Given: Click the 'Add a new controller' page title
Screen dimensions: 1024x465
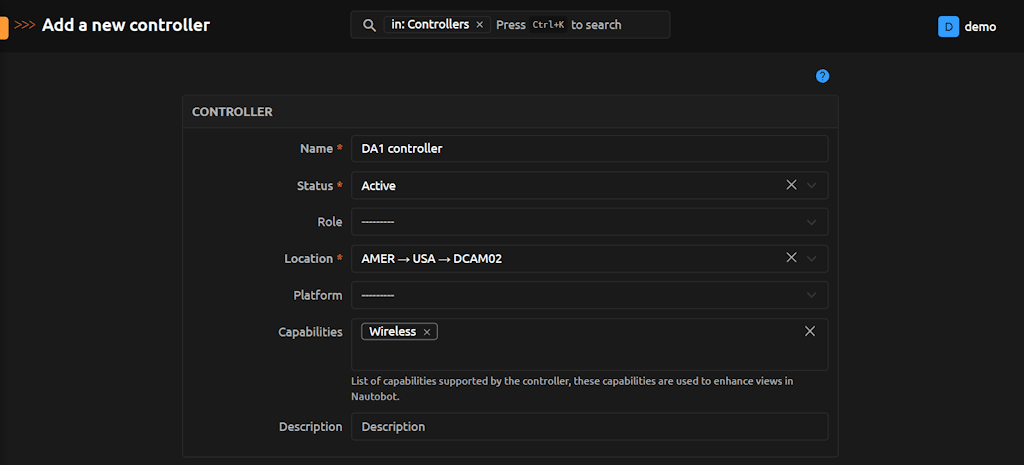Looking at the screenshot, I should (x=126, y=25).
